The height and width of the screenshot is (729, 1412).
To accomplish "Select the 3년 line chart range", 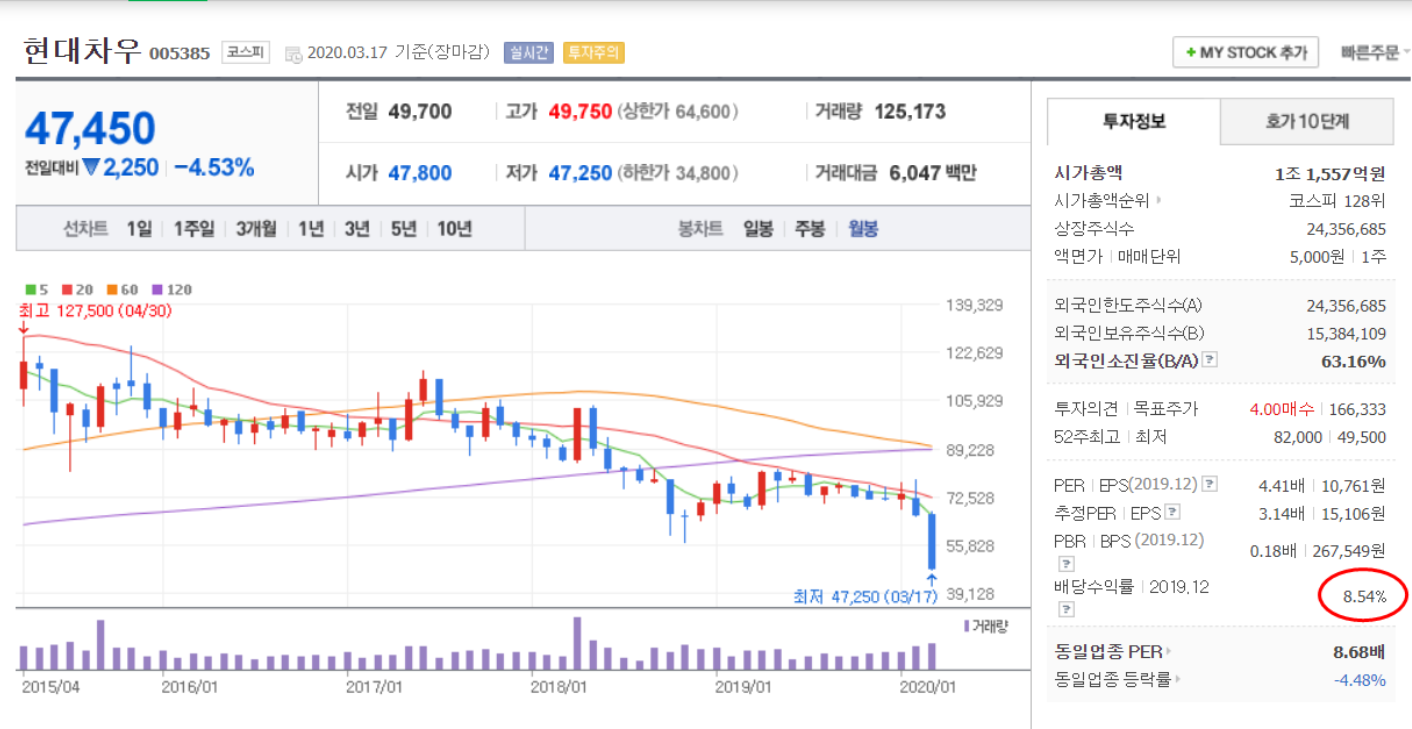I will coord(357,229).
